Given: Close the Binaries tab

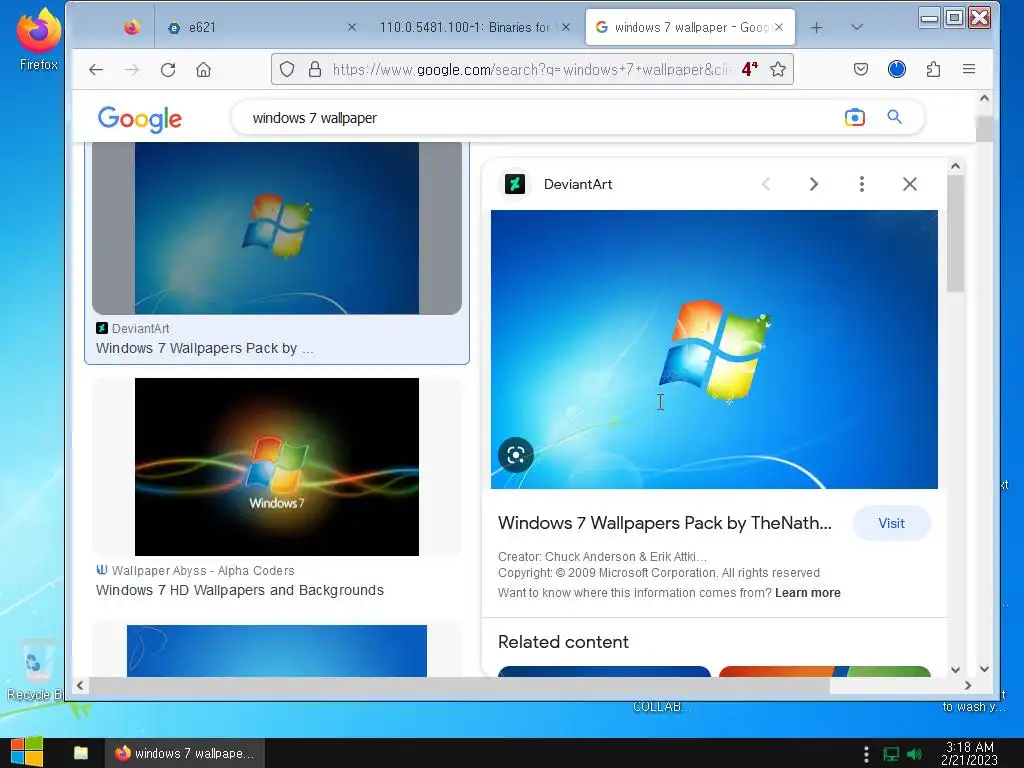Looking at the screenshot, I should pyautogui.click(x=566, y=27).
